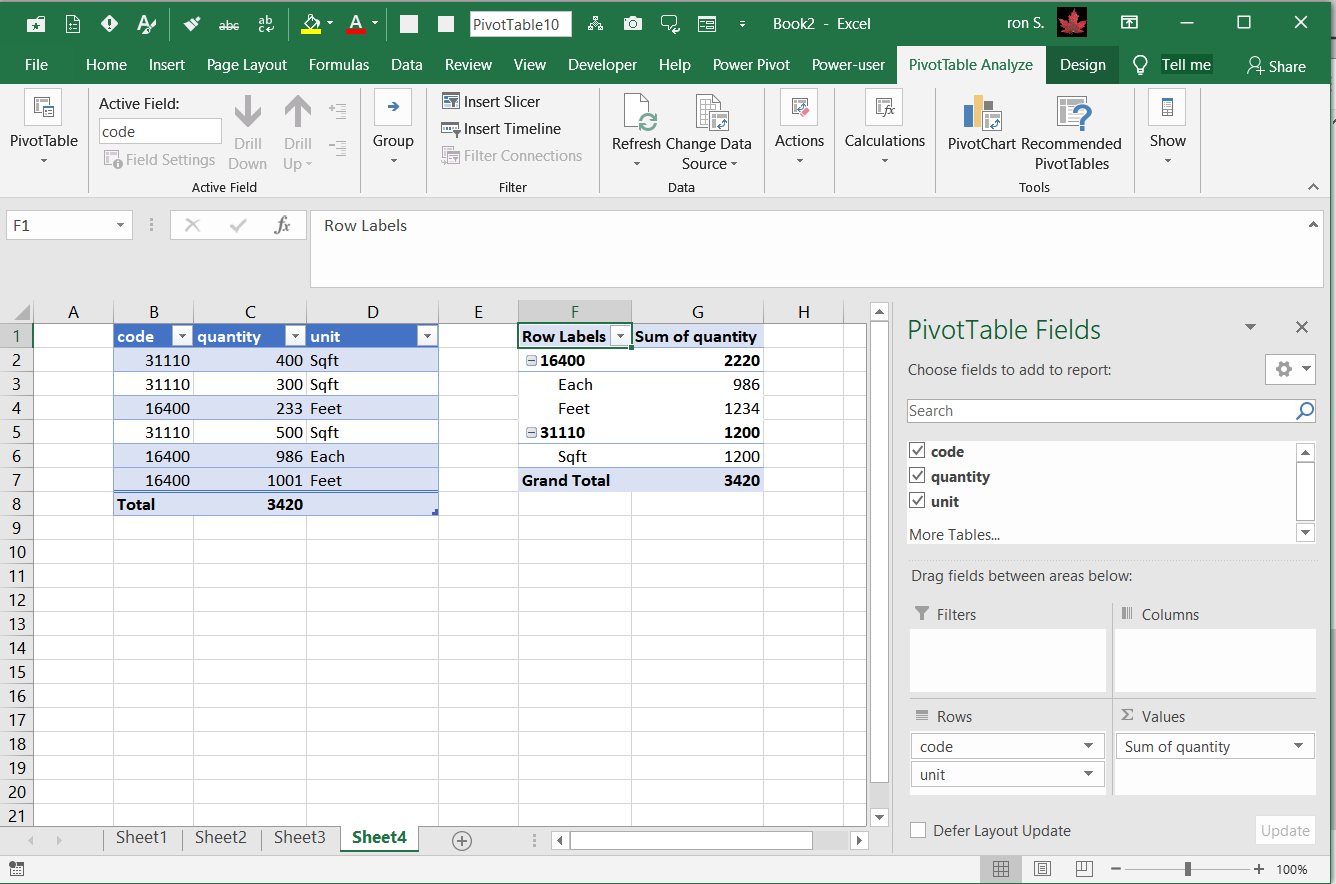
Task: Click the Active Field name box
Action: pos(160,131)
